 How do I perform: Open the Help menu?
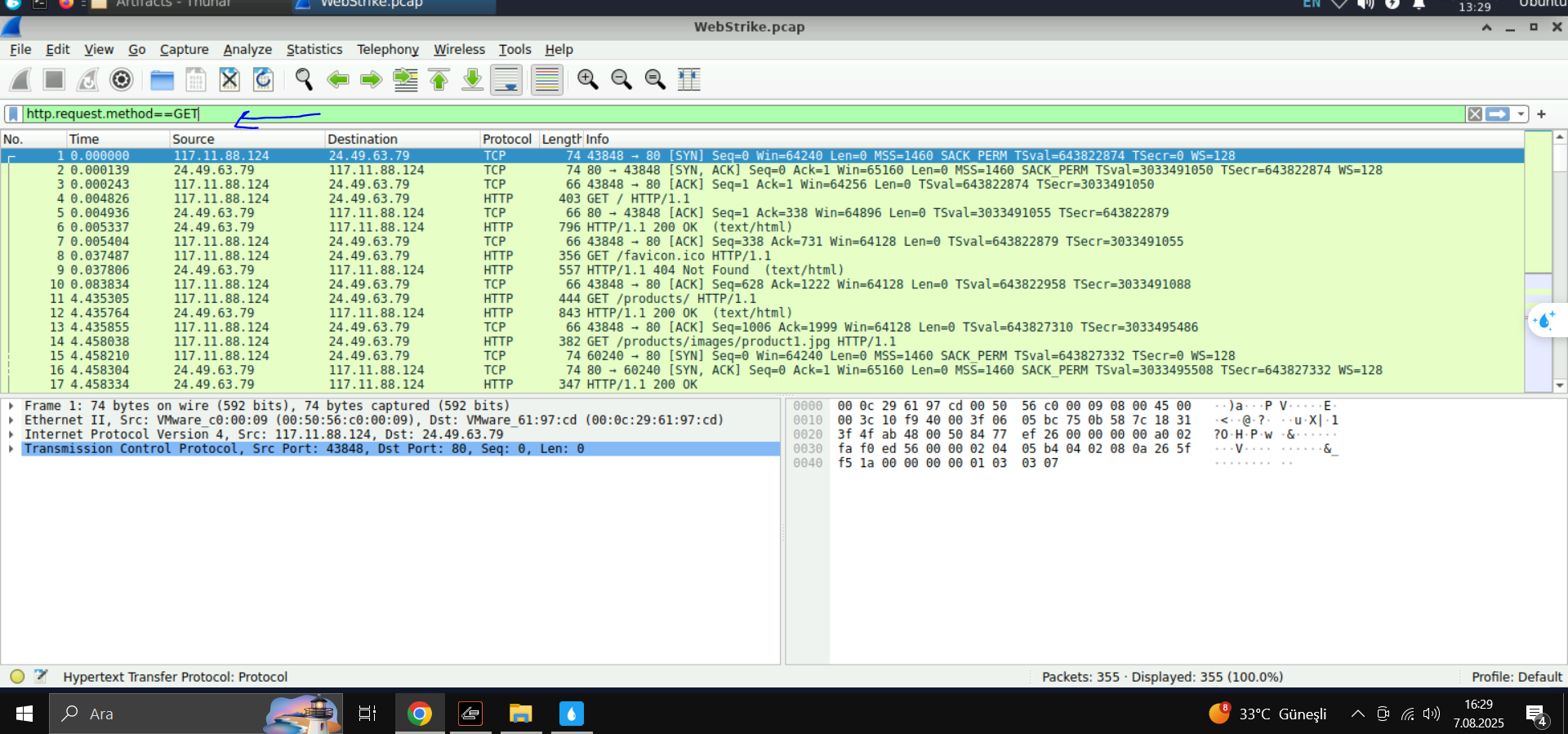559,50
